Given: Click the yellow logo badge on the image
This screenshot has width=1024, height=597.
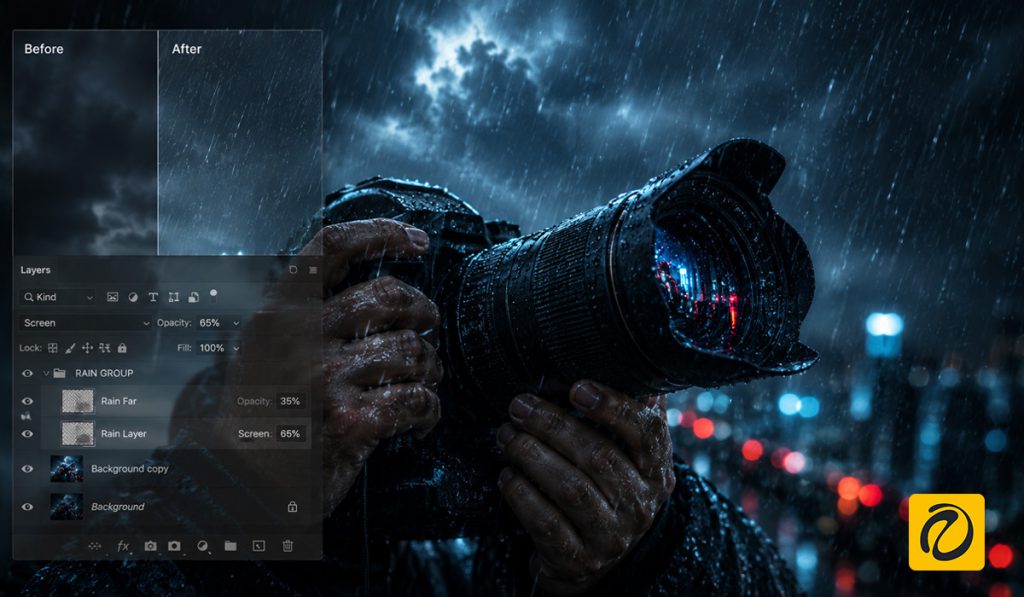Looking at the screenshot, I should point(946,532).
